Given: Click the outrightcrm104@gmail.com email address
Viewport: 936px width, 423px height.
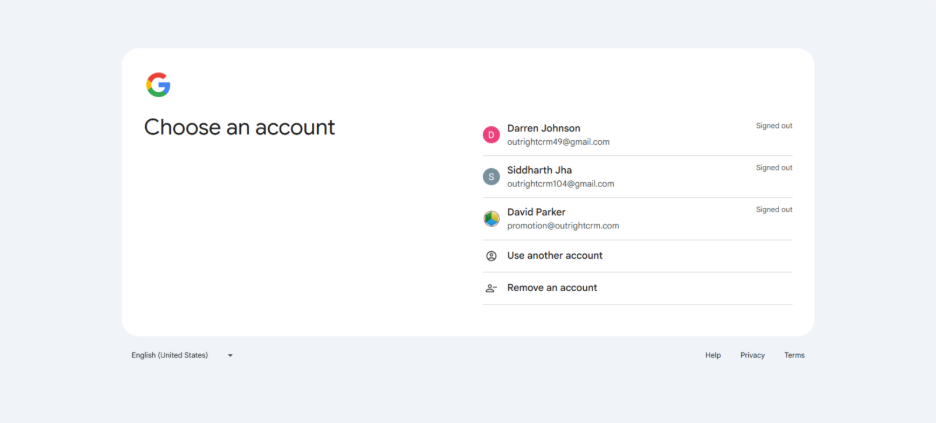Looking at the screenshot, I should (560, 184).
